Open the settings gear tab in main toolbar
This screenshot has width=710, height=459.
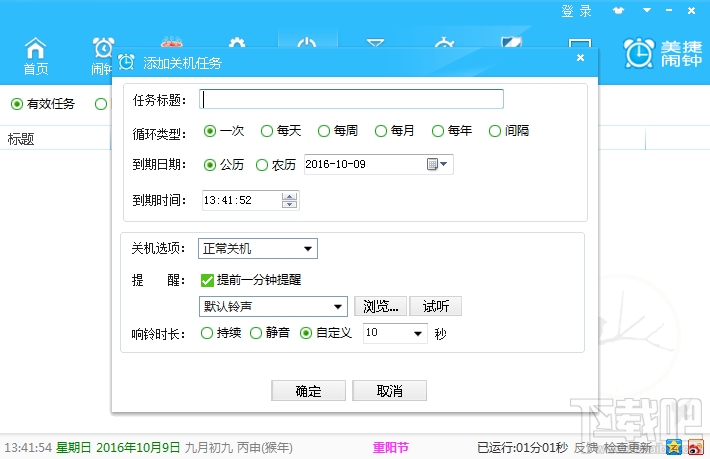tap(237, 42)
